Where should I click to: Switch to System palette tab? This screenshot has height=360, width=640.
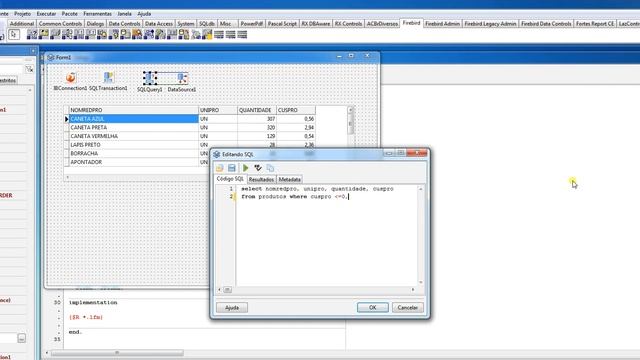tap(186, 24)
